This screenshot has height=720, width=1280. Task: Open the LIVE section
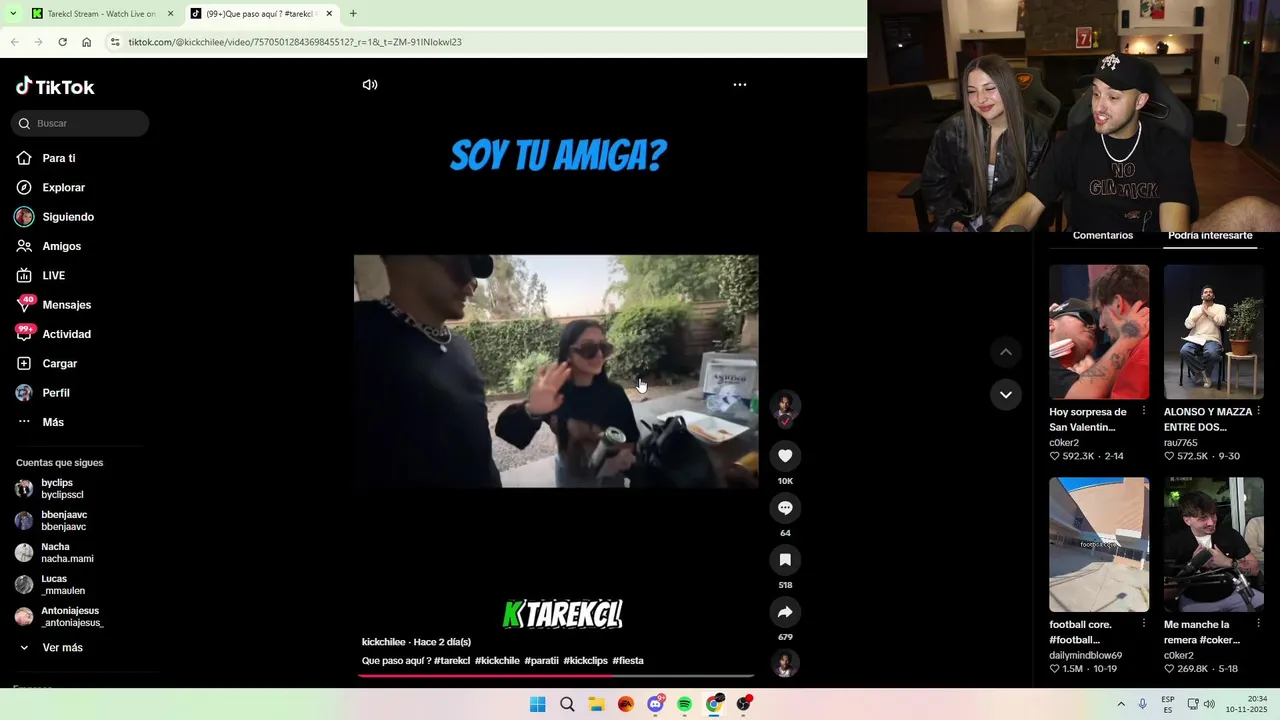tap(53, 275)
